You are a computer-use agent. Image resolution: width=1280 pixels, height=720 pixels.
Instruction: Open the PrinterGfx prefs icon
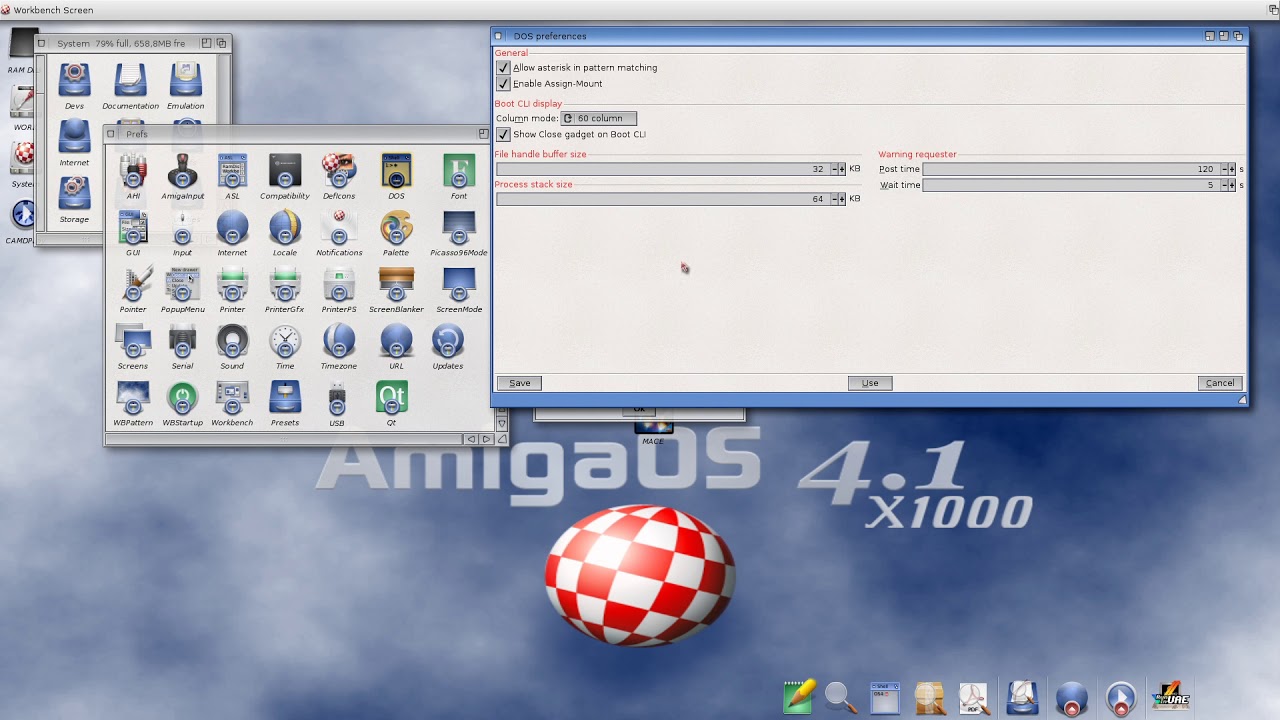pyautogui.click(x=285, y=285)
